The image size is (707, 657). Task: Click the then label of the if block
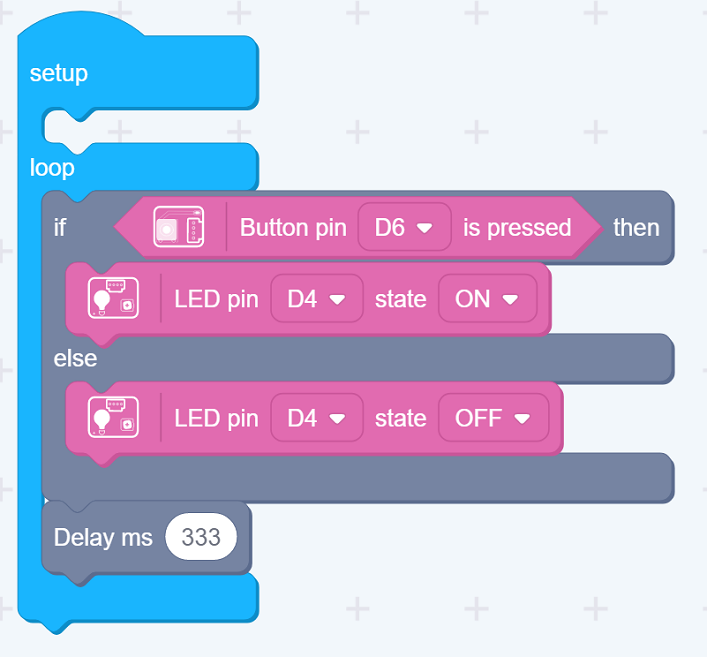(x=636, y=227)
